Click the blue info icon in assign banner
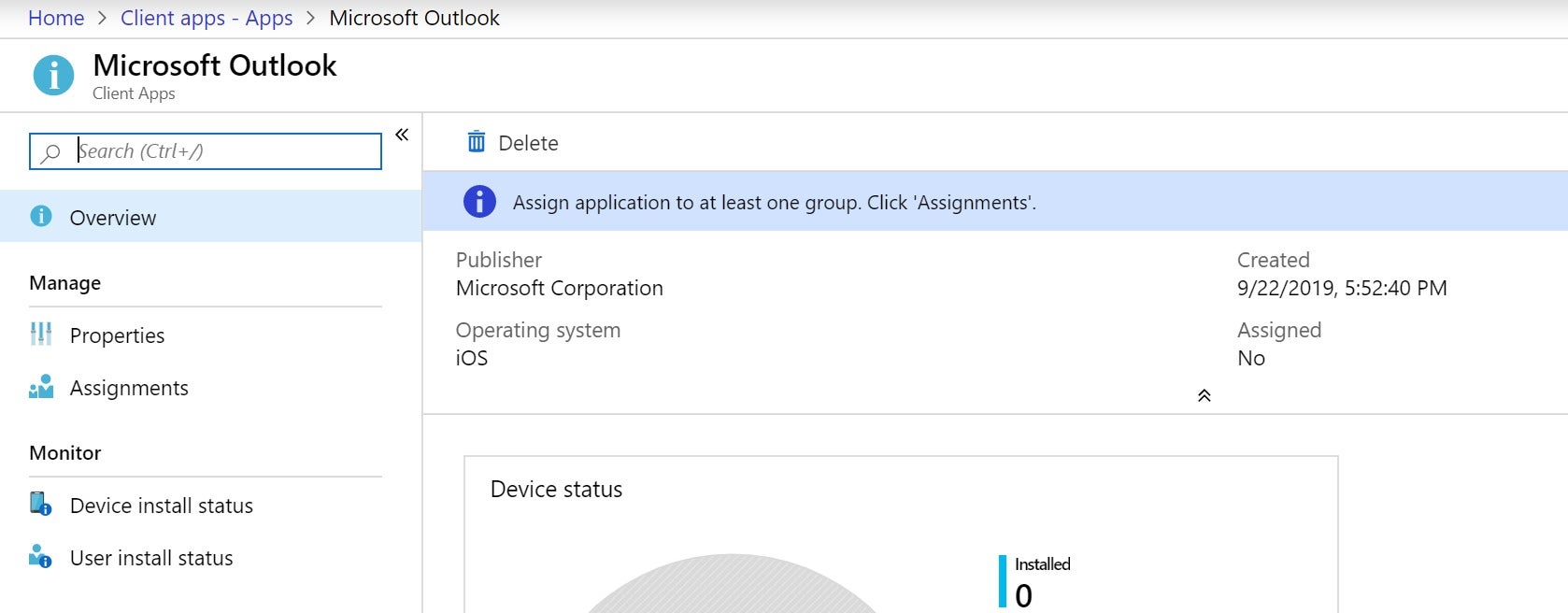Viewport: 1568px width, 613px height. click(479, 201)
